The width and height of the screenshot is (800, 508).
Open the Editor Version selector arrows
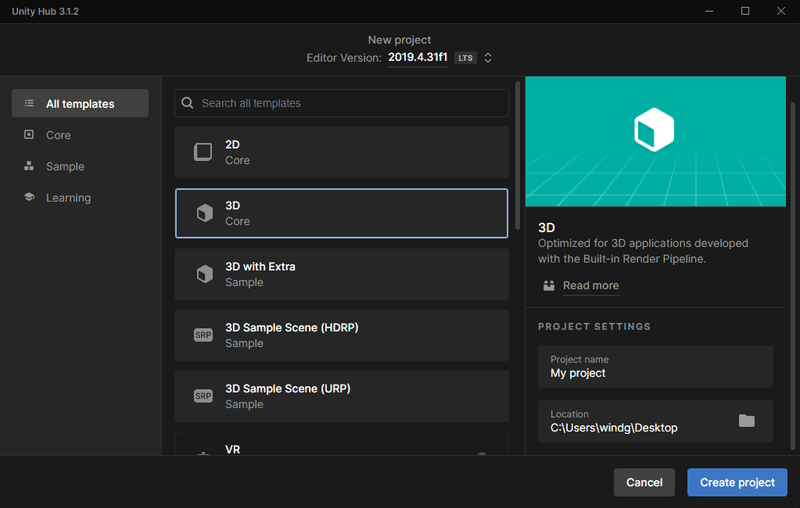click(488, 58)
